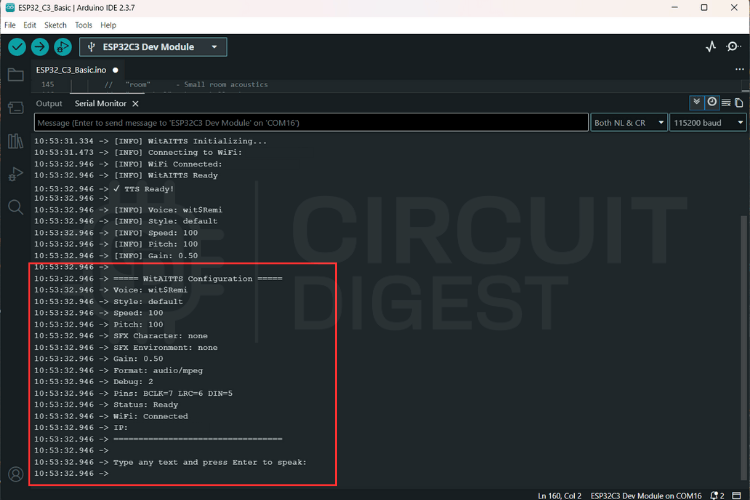
Task: Close the Serial Monitor tab
Action: click(135, 103)
